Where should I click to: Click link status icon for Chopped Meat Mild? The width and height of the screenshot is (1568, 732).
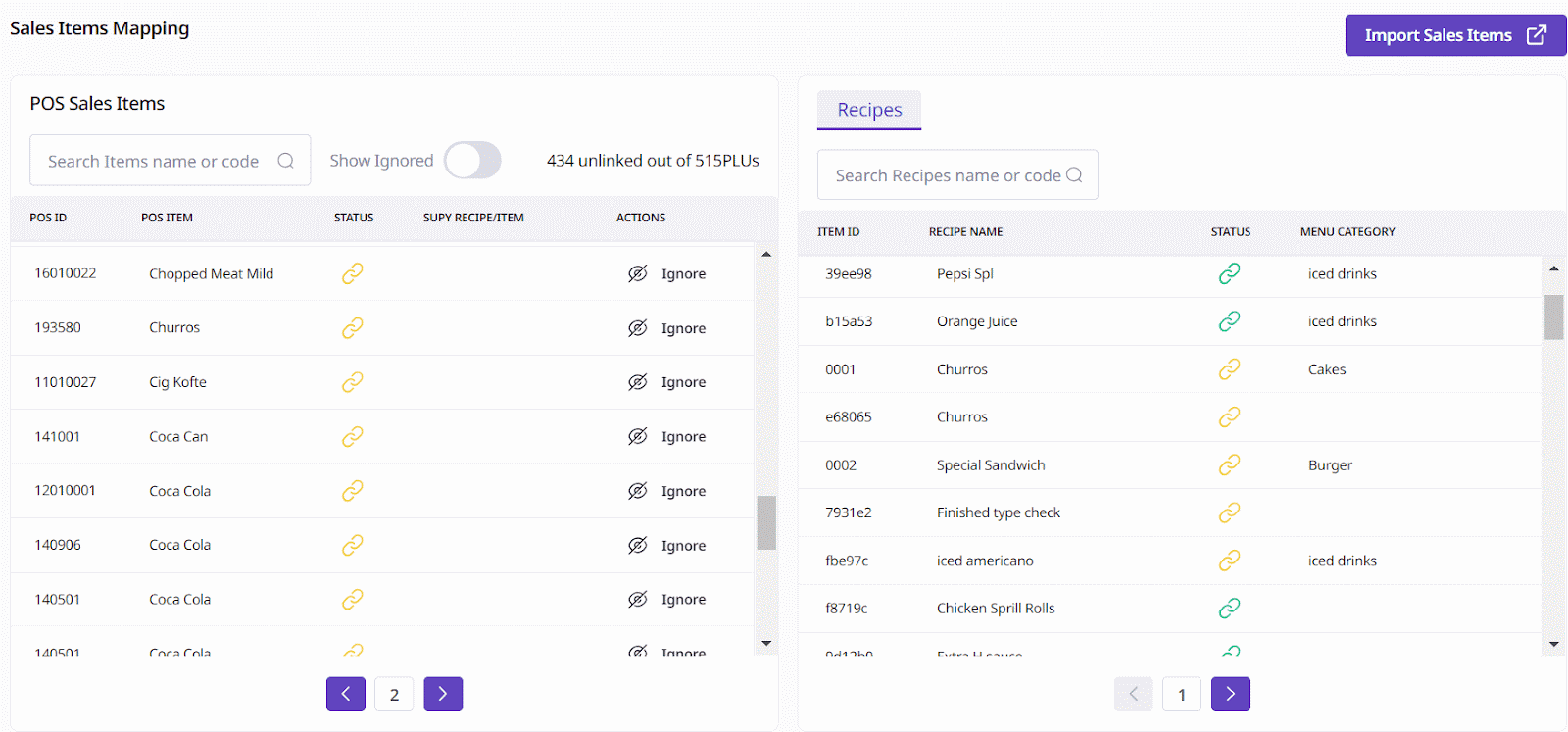click(x=353, y=273)
